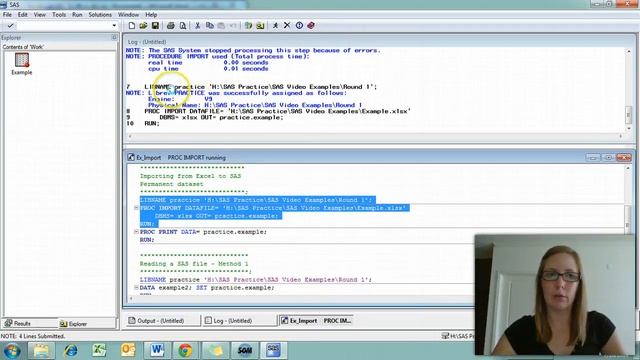Image resolution: width=640 pixels, height=360 pixels.
Task: Collapse the DATA example2 code block
Action: (x=136, y=288)
